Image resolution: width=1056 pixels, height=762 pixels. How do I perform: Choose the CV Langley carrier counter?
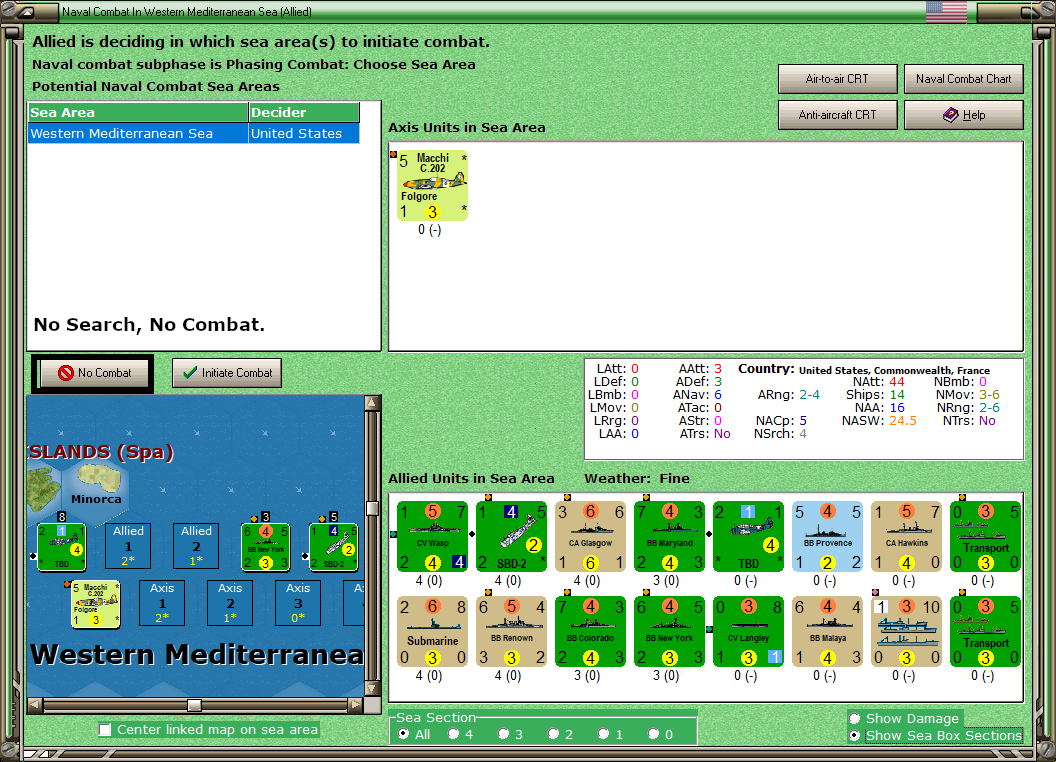coord(748,631)
